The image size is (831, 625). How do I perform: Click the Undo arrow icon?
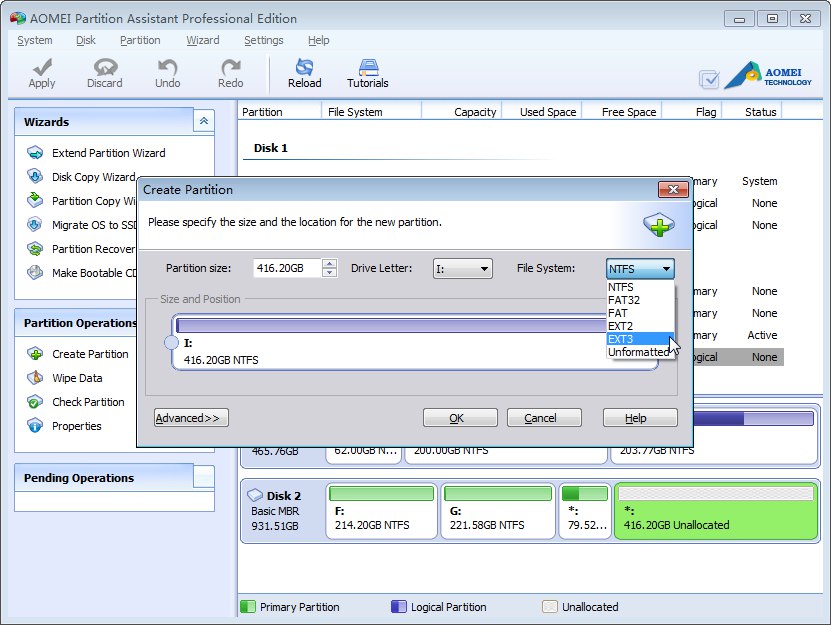click(167, 67)
